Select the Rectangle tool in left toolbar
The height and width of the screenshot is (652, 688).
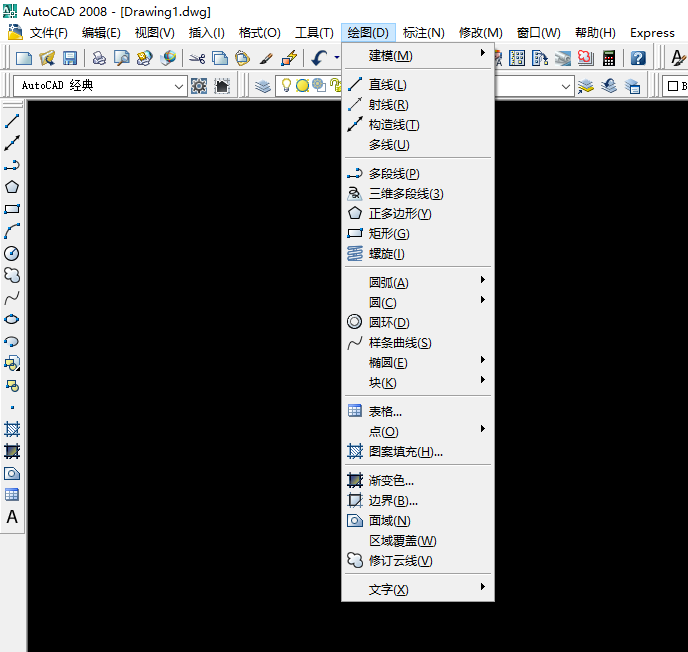[x=12, y=209]
